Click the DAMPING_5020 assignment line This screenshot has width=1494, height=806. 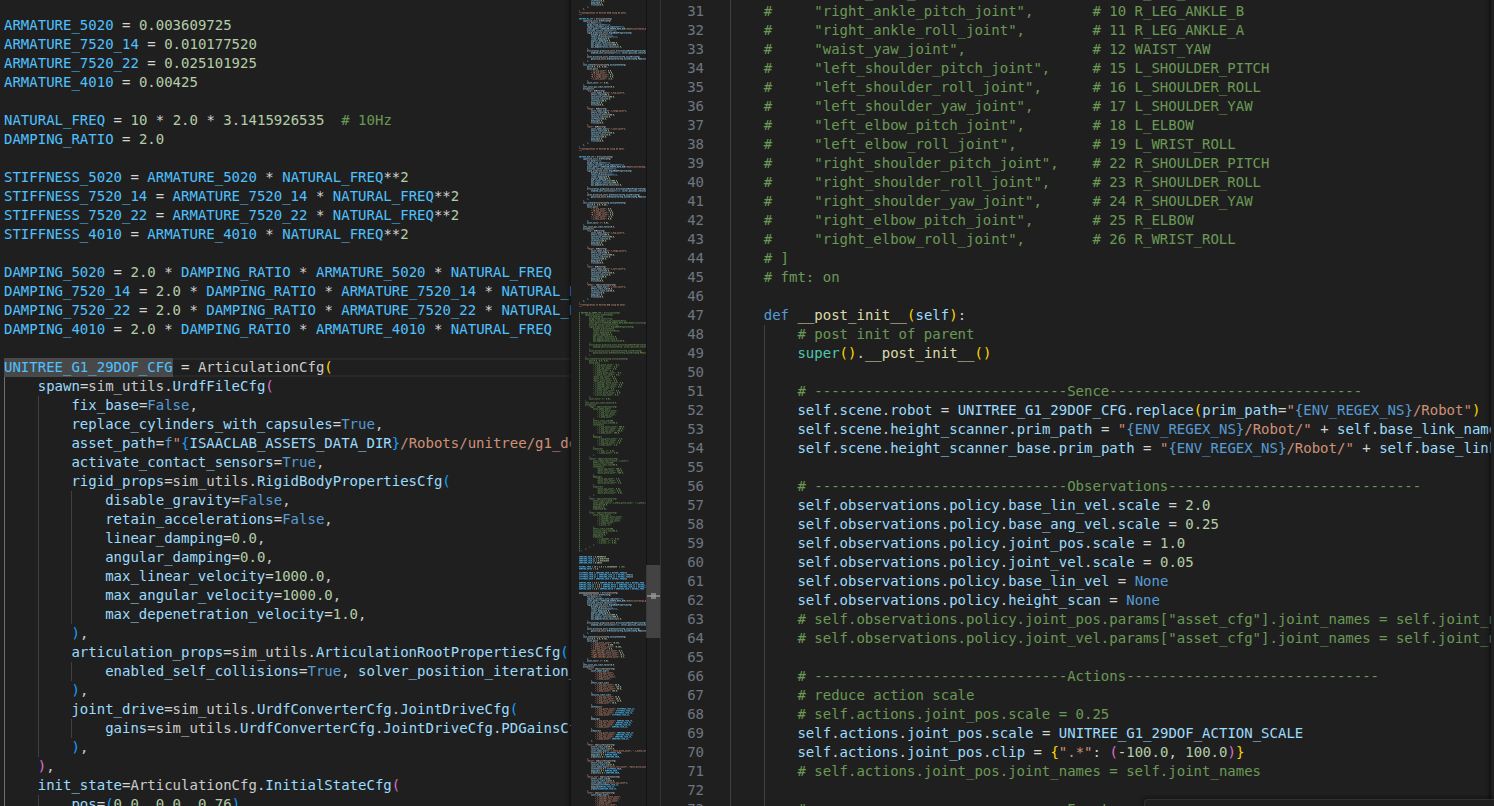click(x=278, y=272)
